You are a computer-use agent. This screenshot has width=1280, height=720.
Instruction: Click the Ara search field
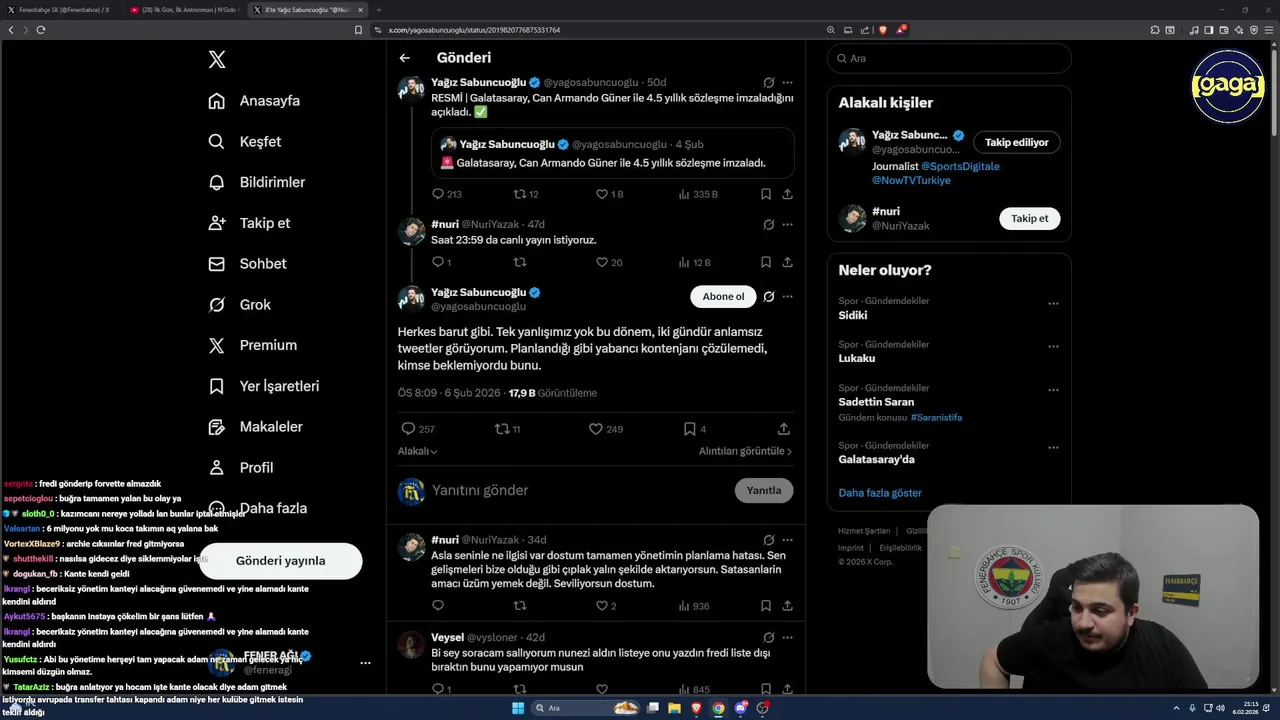coord(949,59)
